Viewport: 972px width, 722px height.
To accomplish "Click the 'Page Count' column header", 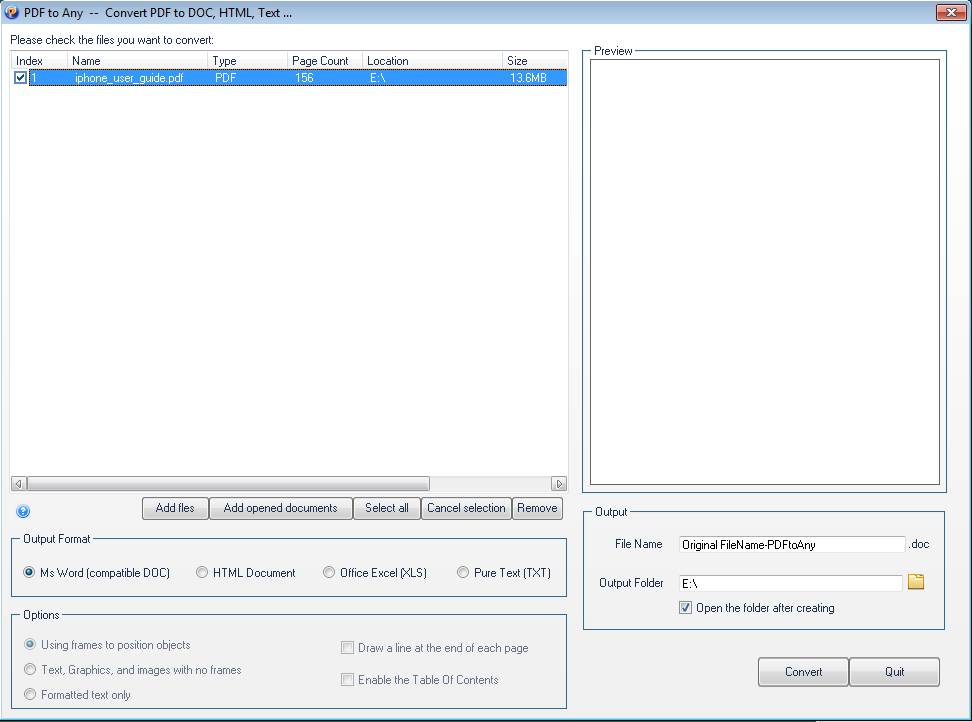I will coord(322,60).
